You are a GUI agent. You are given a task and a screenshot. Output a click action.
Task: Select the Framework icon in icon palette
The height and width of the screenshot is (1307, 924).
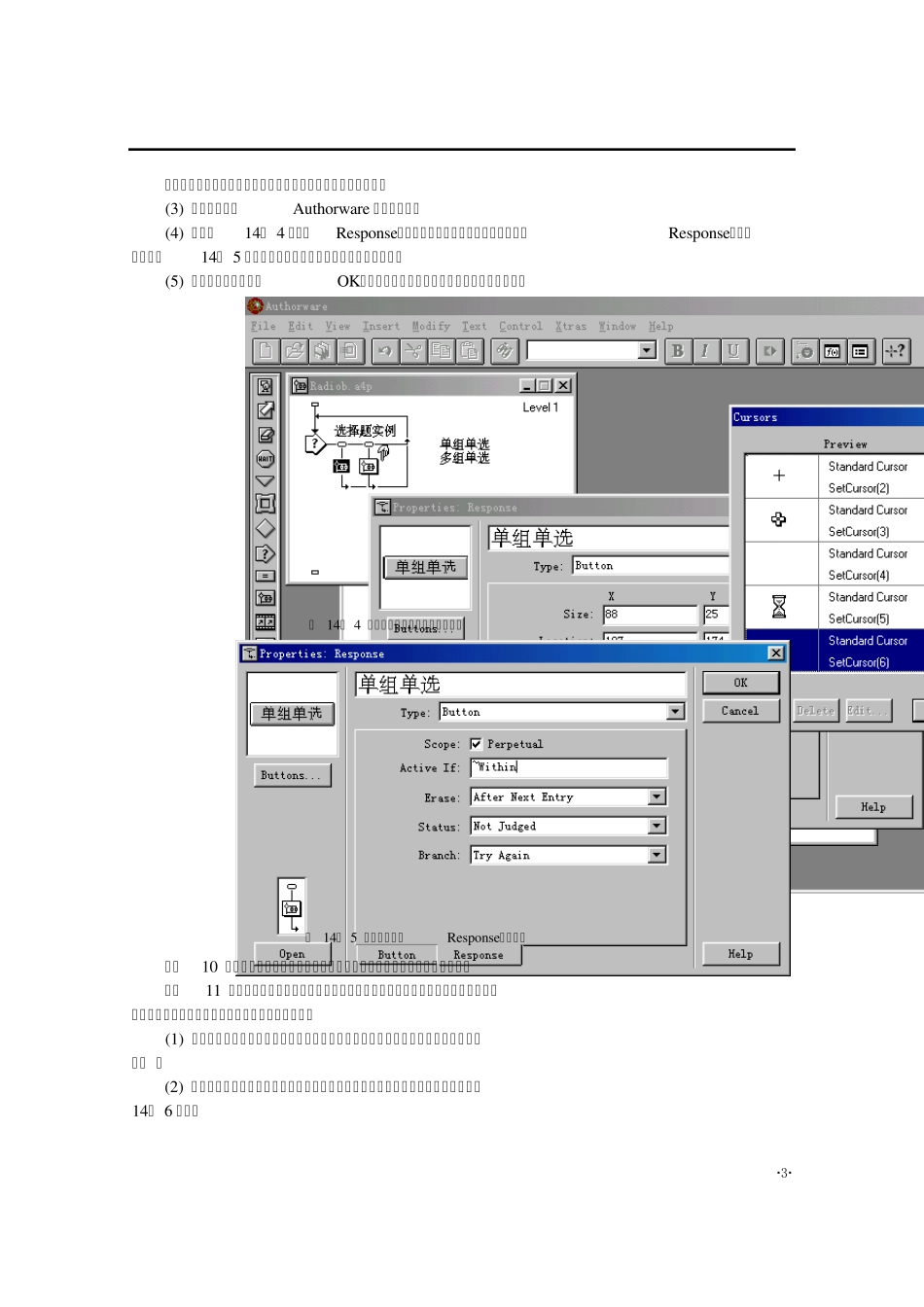[x=266, y=503]
